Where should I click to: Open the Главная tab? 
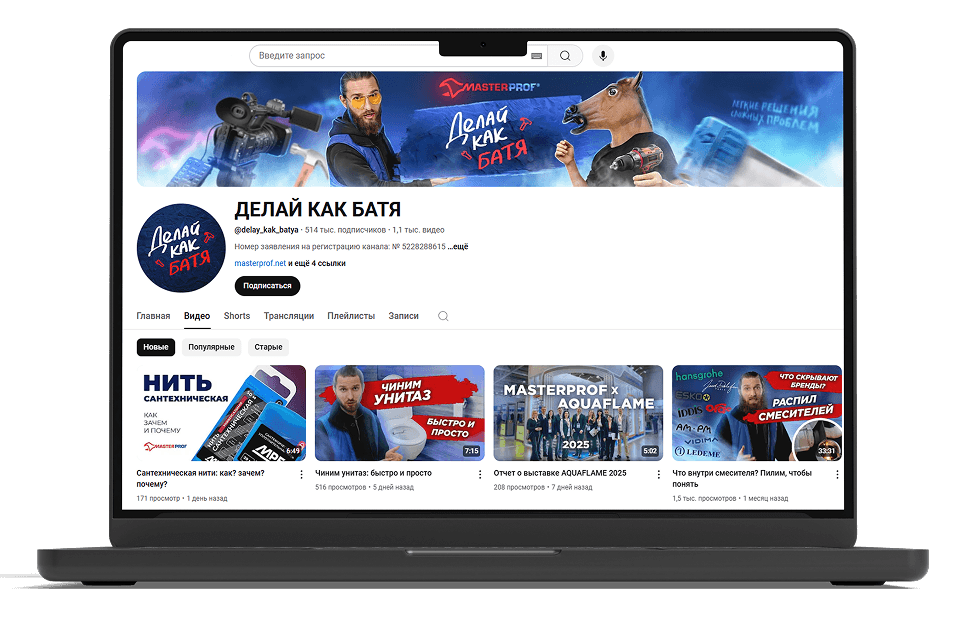153,316
